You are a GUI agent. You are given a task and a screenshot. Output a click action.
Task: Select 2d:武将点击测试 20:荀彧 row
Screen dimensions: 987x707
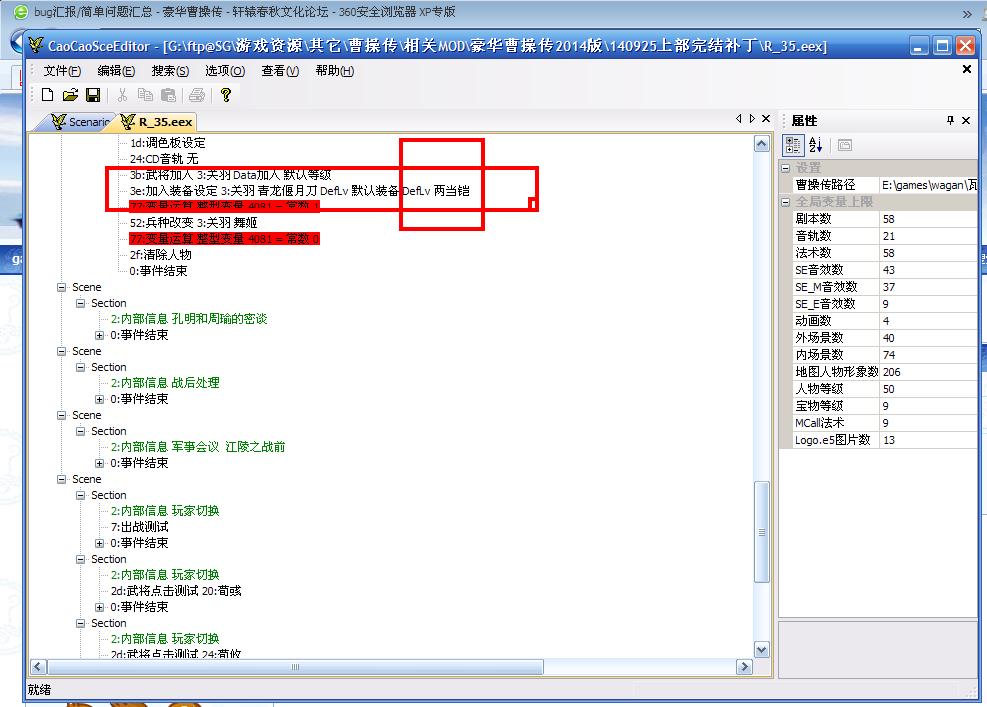tap(176, 591)
